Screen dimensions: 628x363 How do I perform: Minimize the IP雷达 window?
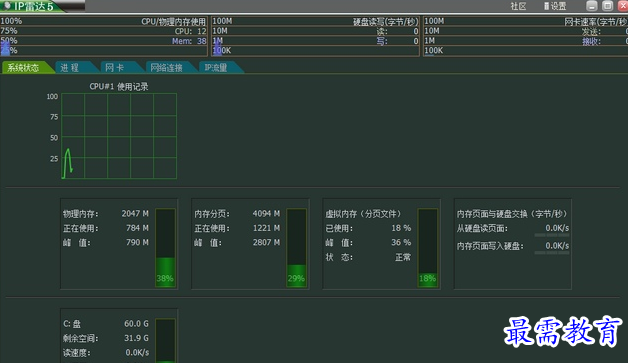point(592,6)
